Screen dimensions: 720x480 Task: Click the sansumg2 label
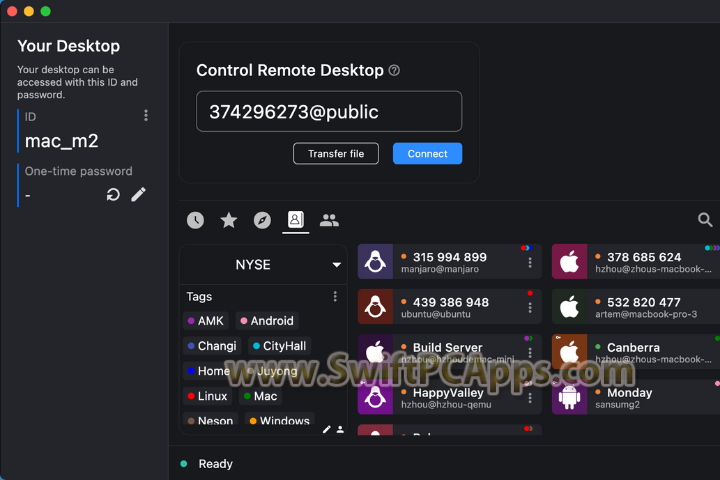pyautogui.click(x=618, y=405)
